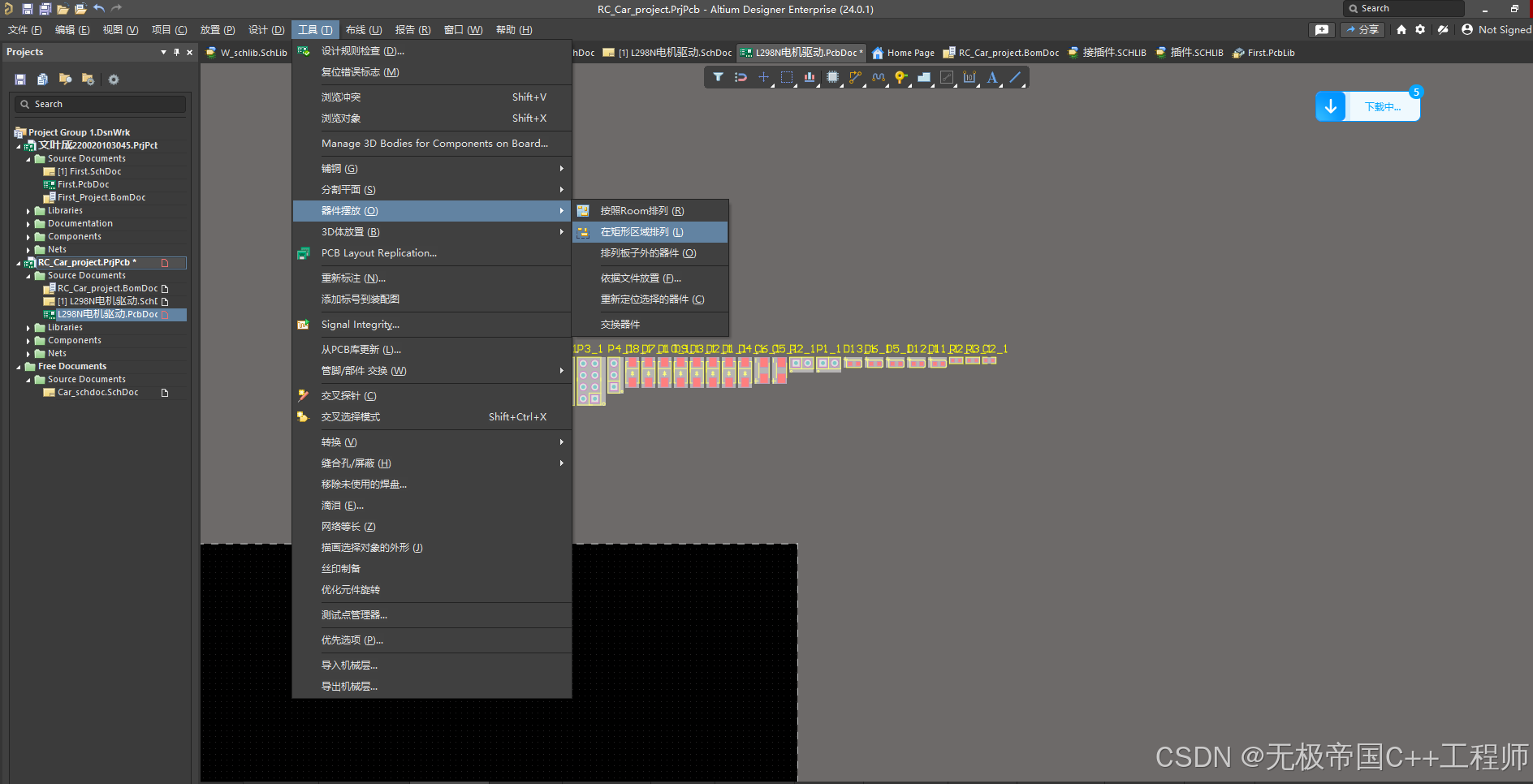
Task: Click the move objects cross icon
Action: [x=763, y=77]
